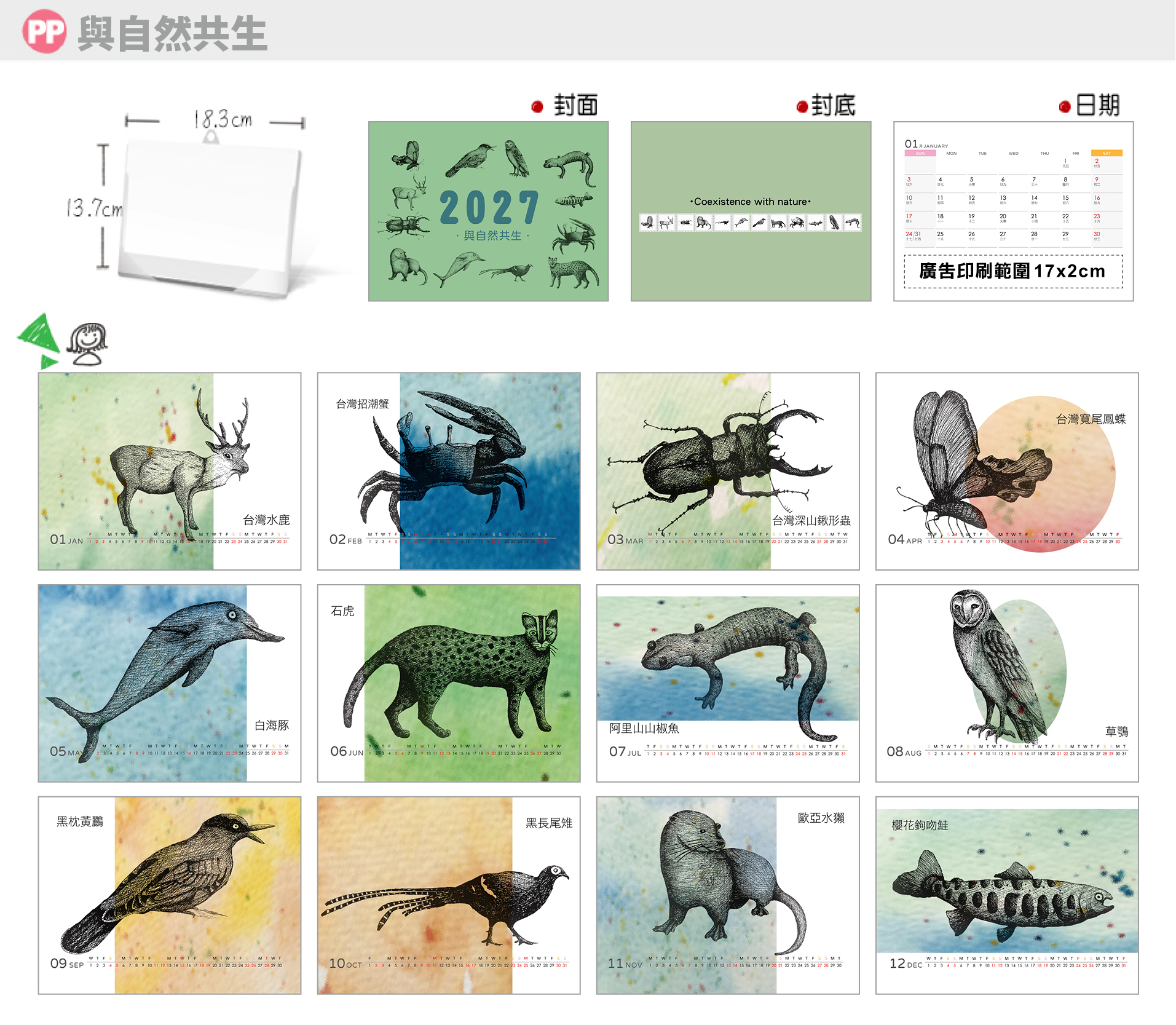Click the red dot beside 封面

537,107
